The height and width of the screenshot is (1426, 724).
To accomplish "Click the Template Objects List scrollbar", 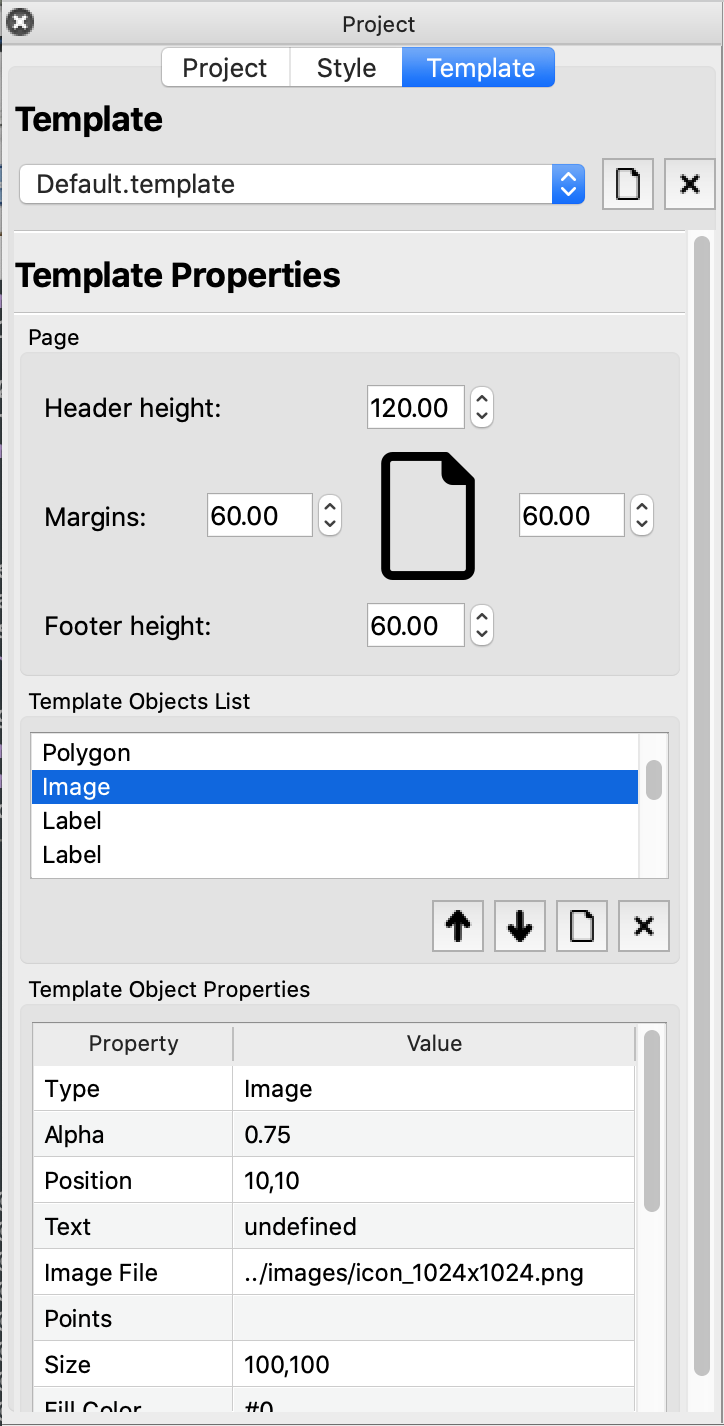I will 654,781.
